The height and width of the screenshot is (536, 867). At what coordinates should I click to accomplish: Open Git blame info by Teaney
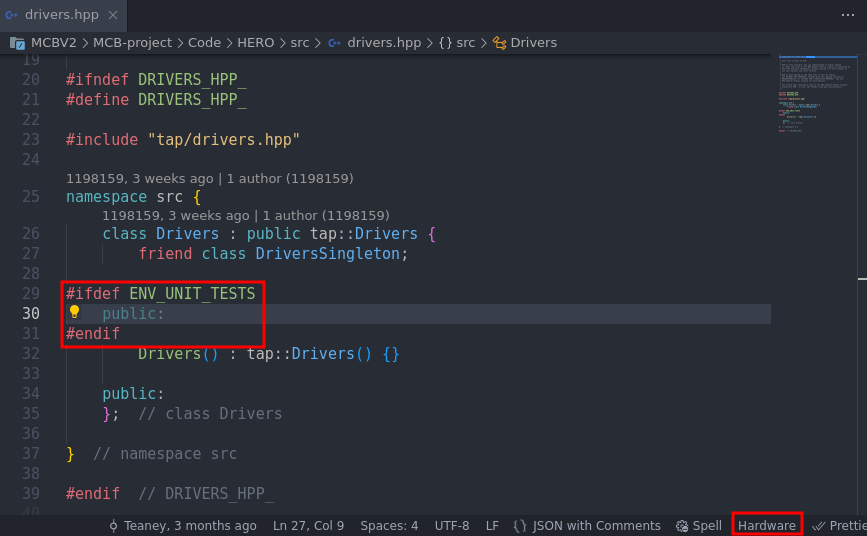182,526
